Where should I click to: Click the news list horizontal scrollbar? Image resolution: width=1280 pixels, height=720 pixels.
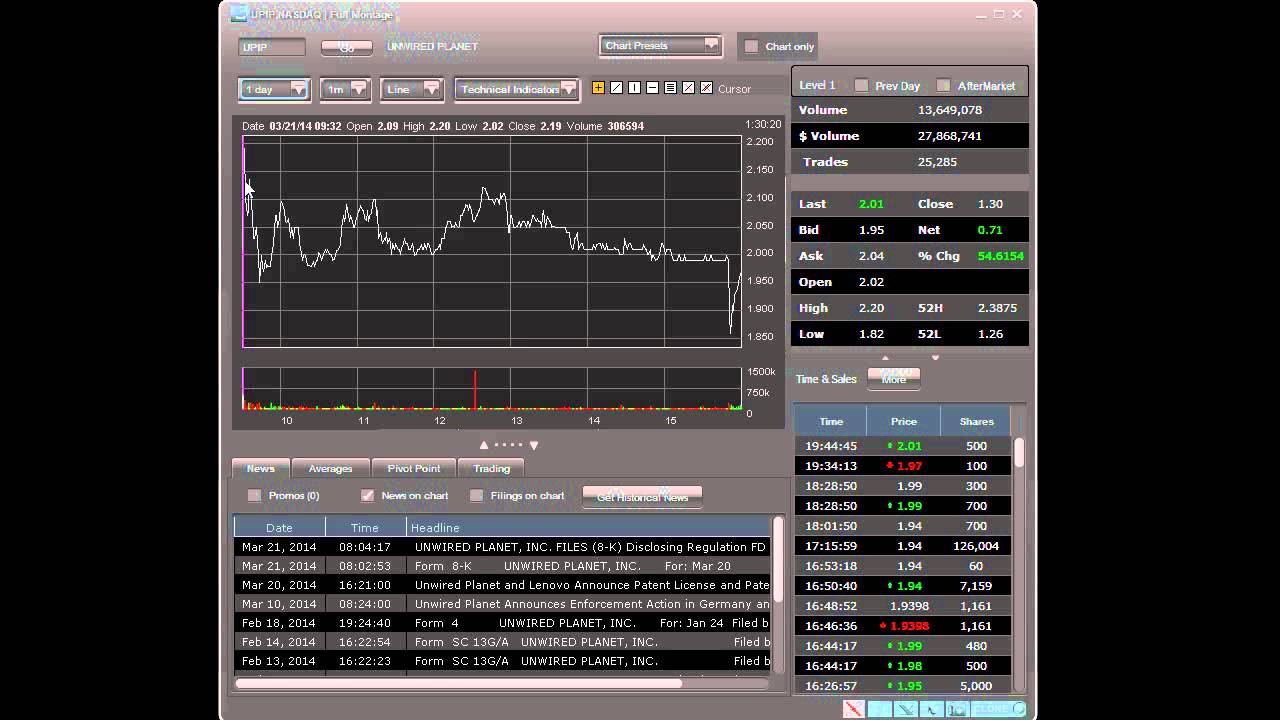click(458, 684)
